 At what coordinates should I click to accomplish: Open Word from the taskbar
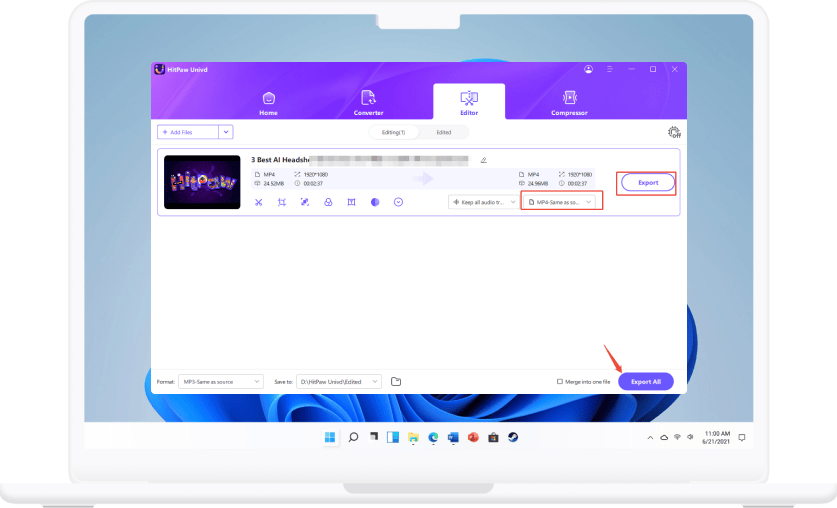pos(453,438)
